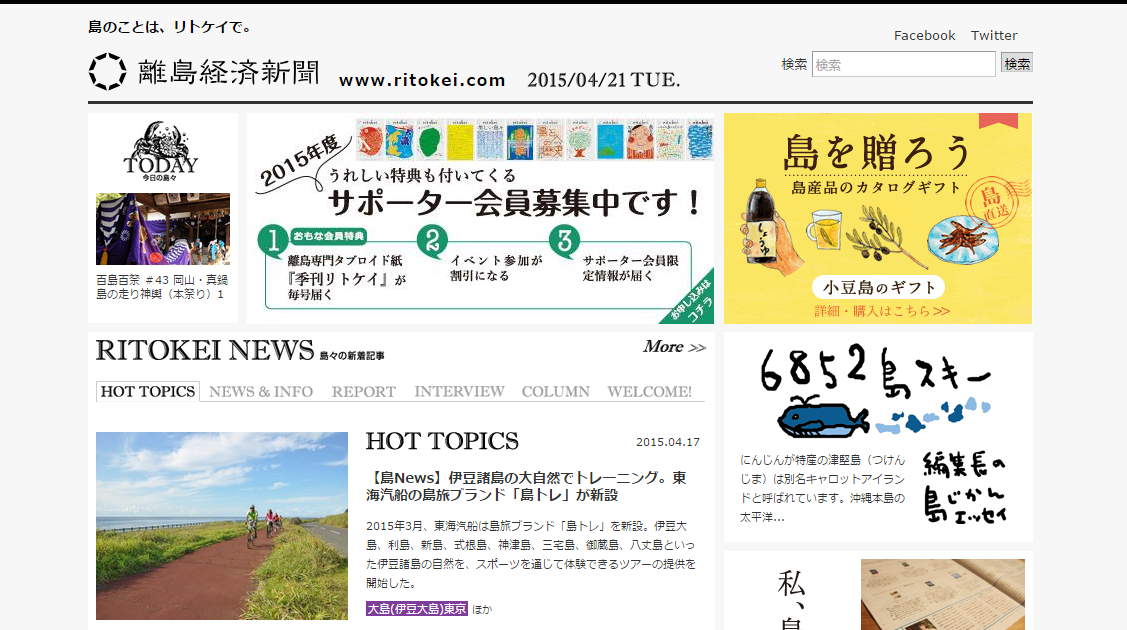The width and height of the screenshot is (1127, 630).
Task: Click the お申し込みはコチラ corner ribbon
Action: click(x=690, y=300)
